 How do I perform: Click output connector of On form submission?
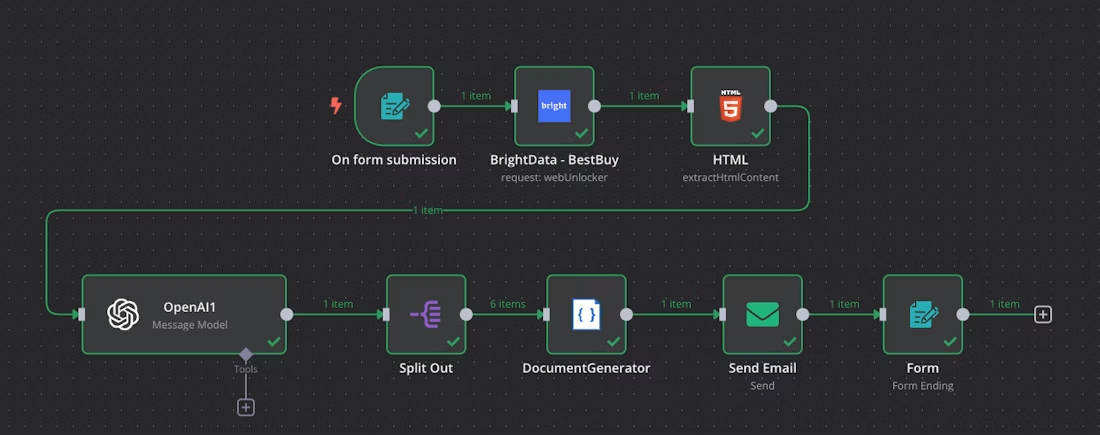point(434,106)
